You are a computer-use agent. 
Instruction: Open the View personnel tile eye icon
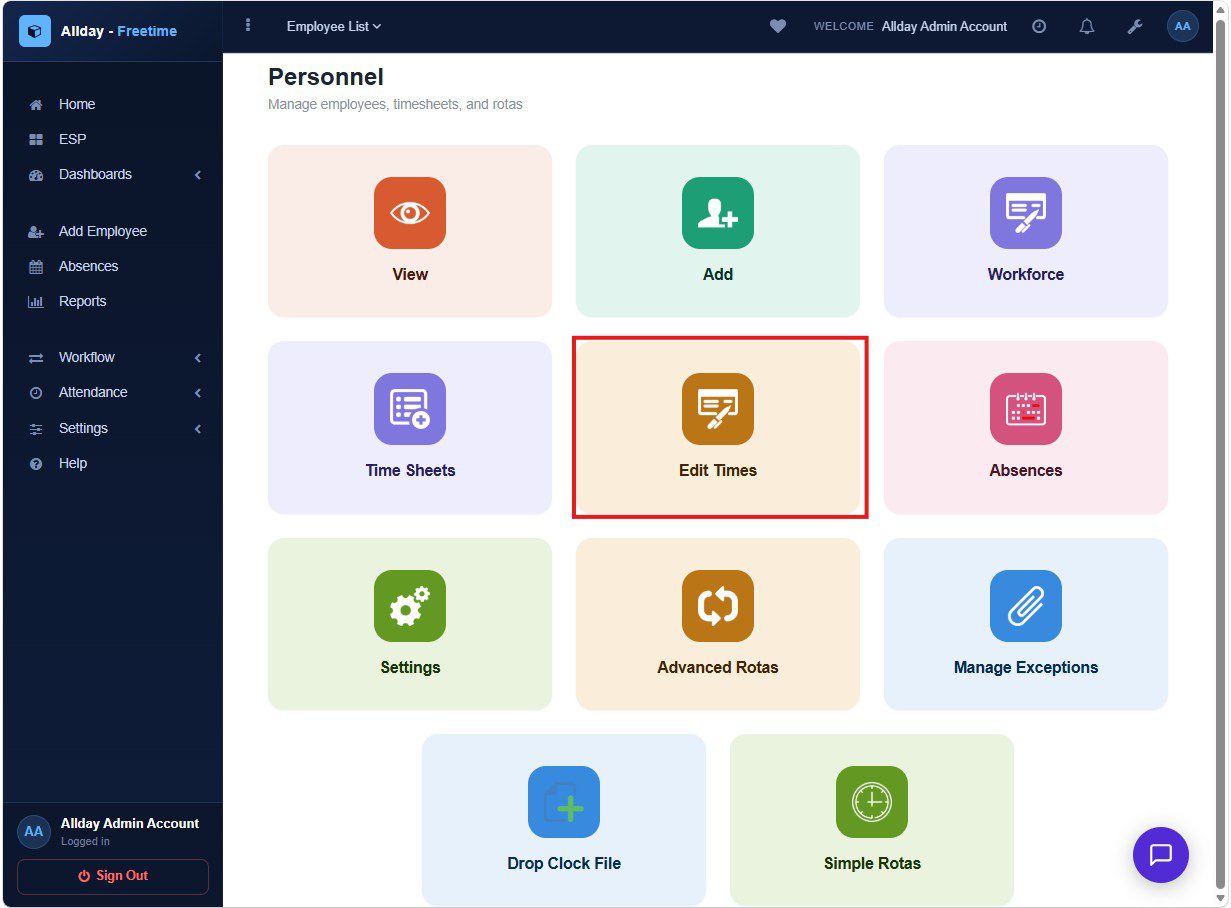click(x=410, y=213)
